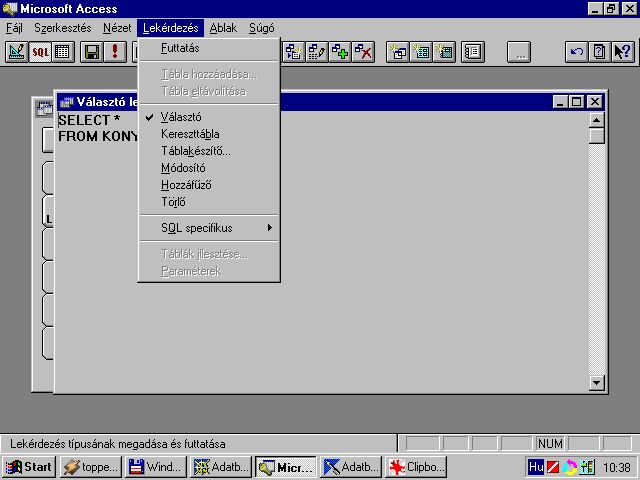Show the Database window icon

pyautogui.click(x=473, y=52)
